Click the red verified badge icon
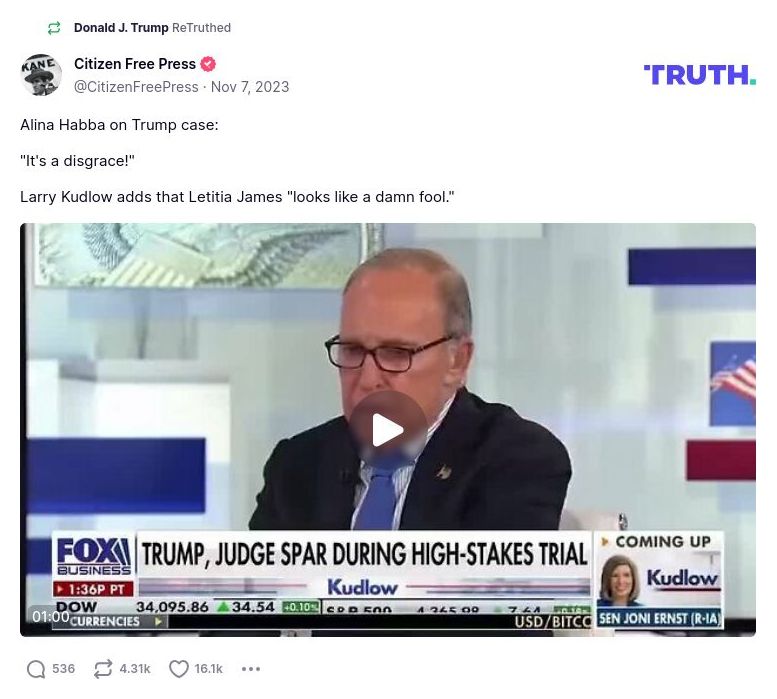 pyautogui.click(x=208, y=64)
